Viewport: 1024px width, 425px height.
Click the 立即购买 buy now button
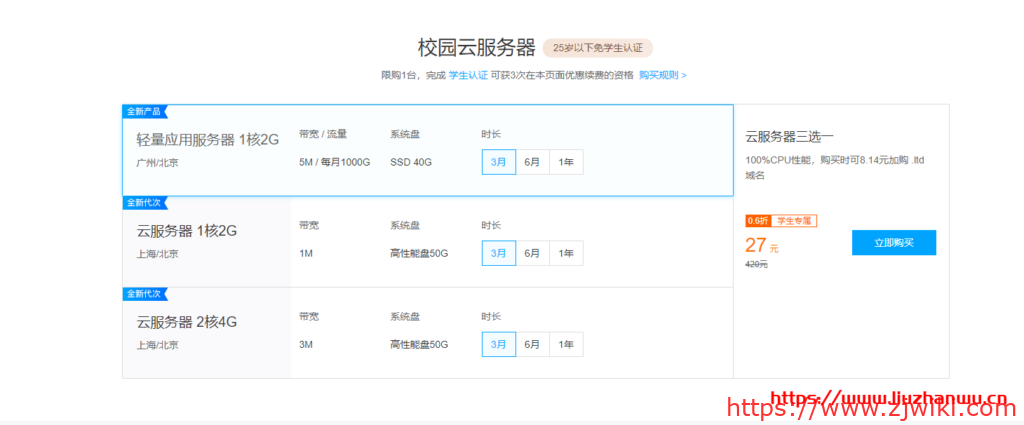(893, 243)
